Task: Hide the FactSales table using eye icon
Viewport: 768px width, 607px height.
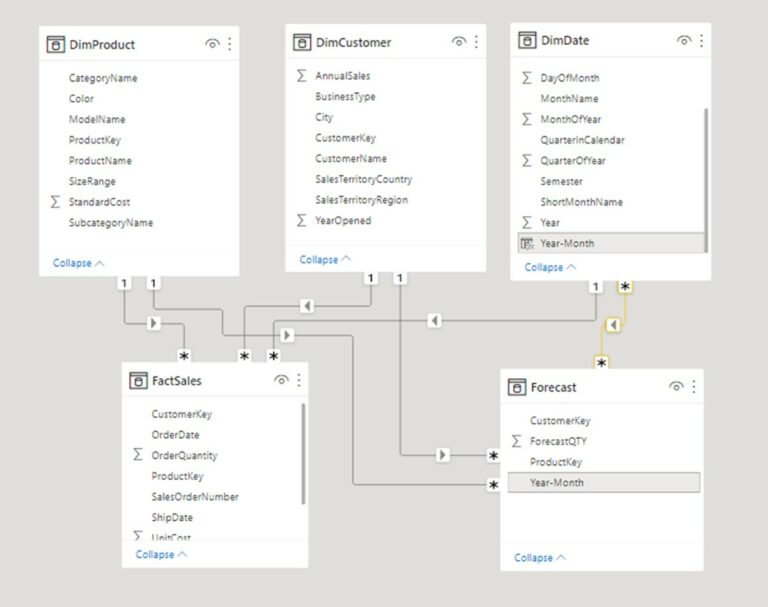Action: pyautogui.click(x=281, y=380)
